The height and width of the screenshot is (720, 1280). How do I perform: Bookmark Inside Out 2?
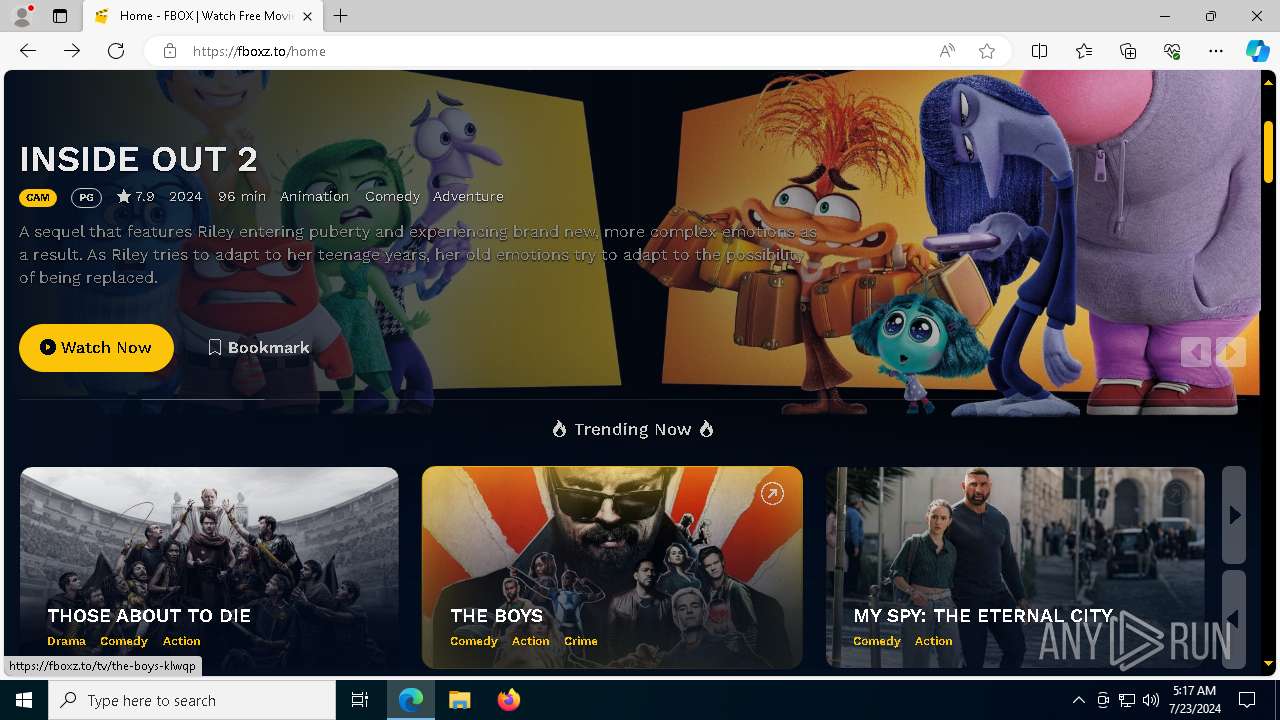[x=259, y=347]
